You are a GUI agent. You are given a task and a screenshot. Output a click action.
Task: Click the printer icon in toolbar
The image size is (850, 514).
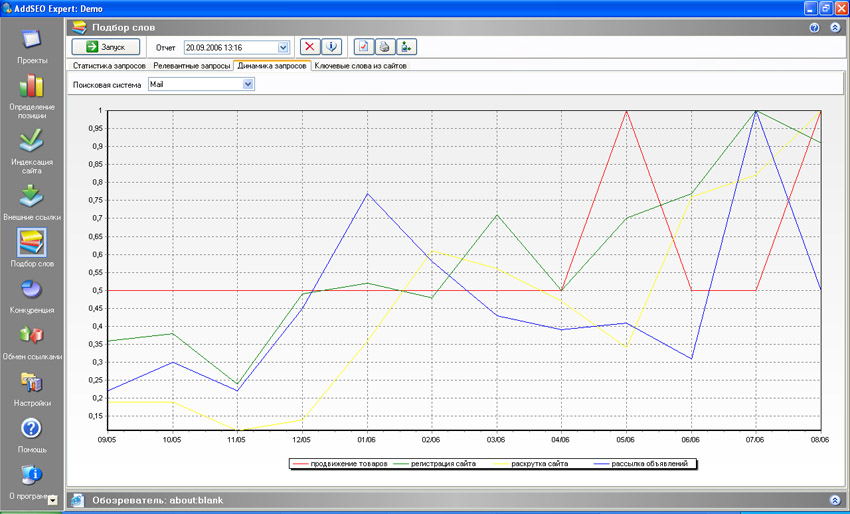(383, 47)
